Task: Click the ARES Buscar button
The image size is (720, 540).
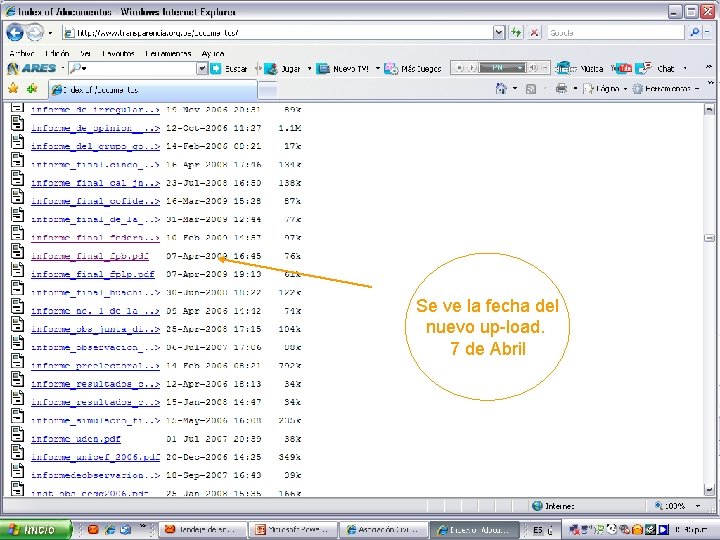Action: coord(230,69)
